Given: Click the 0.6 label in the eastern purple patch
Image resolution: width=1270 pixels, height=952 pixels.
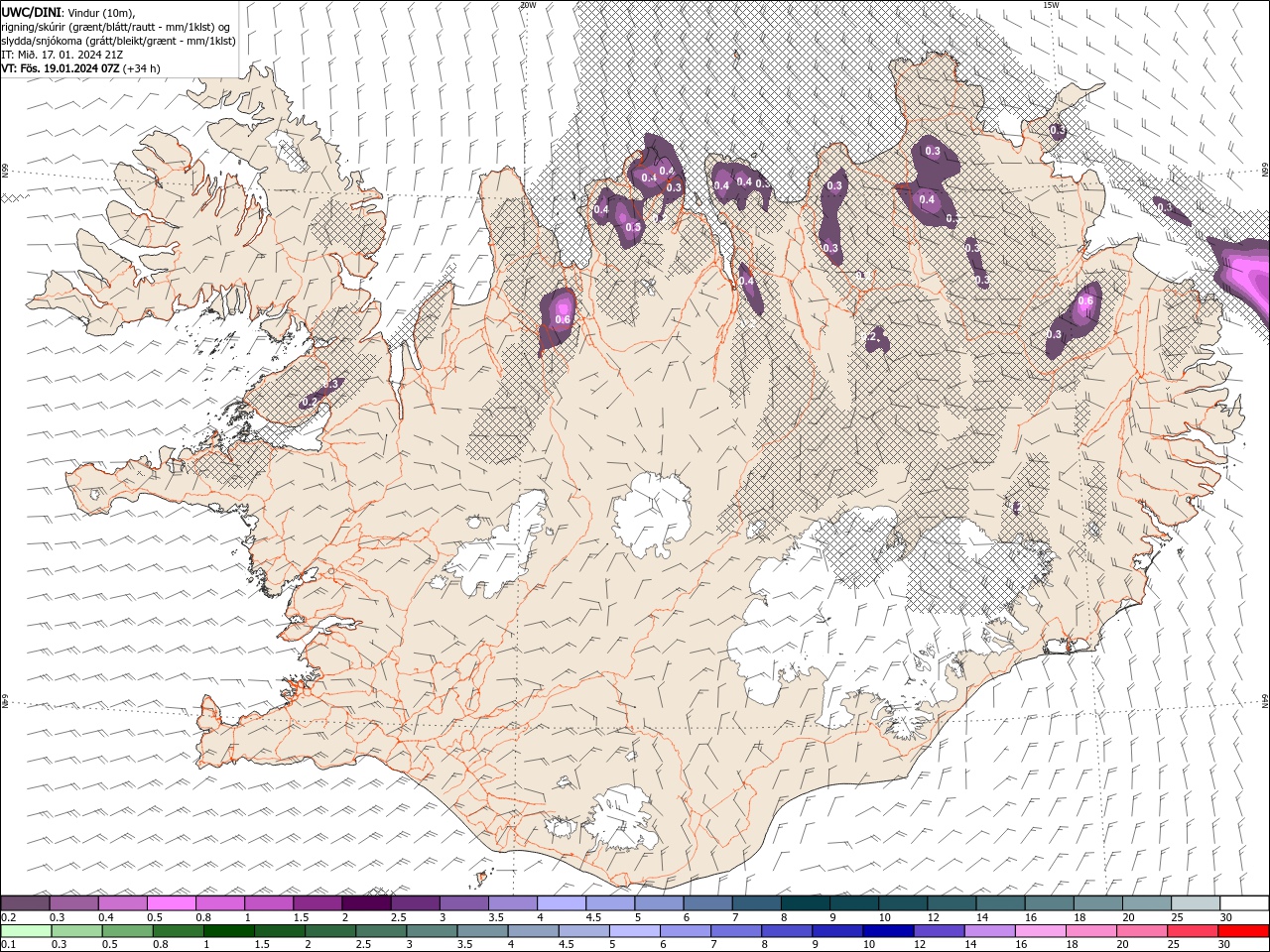Looking at the screenshot, I should 1085,301.
